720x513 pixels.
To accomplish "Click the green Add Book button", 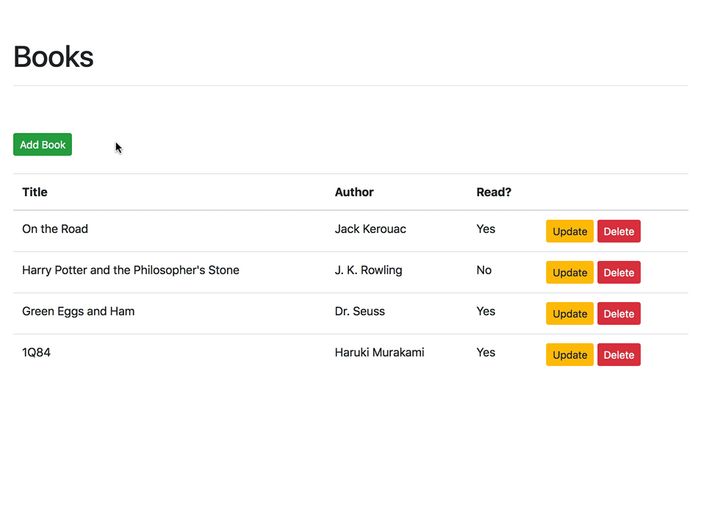I will coord(42,145).
